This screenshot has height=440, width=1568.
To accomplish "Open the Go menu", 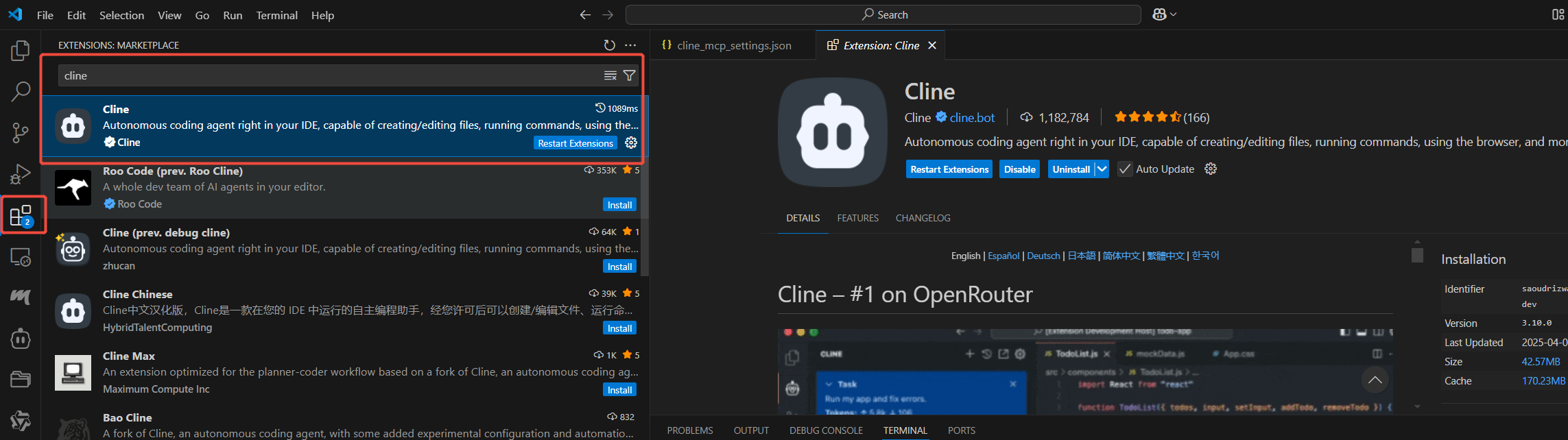I will pos(202,15).
